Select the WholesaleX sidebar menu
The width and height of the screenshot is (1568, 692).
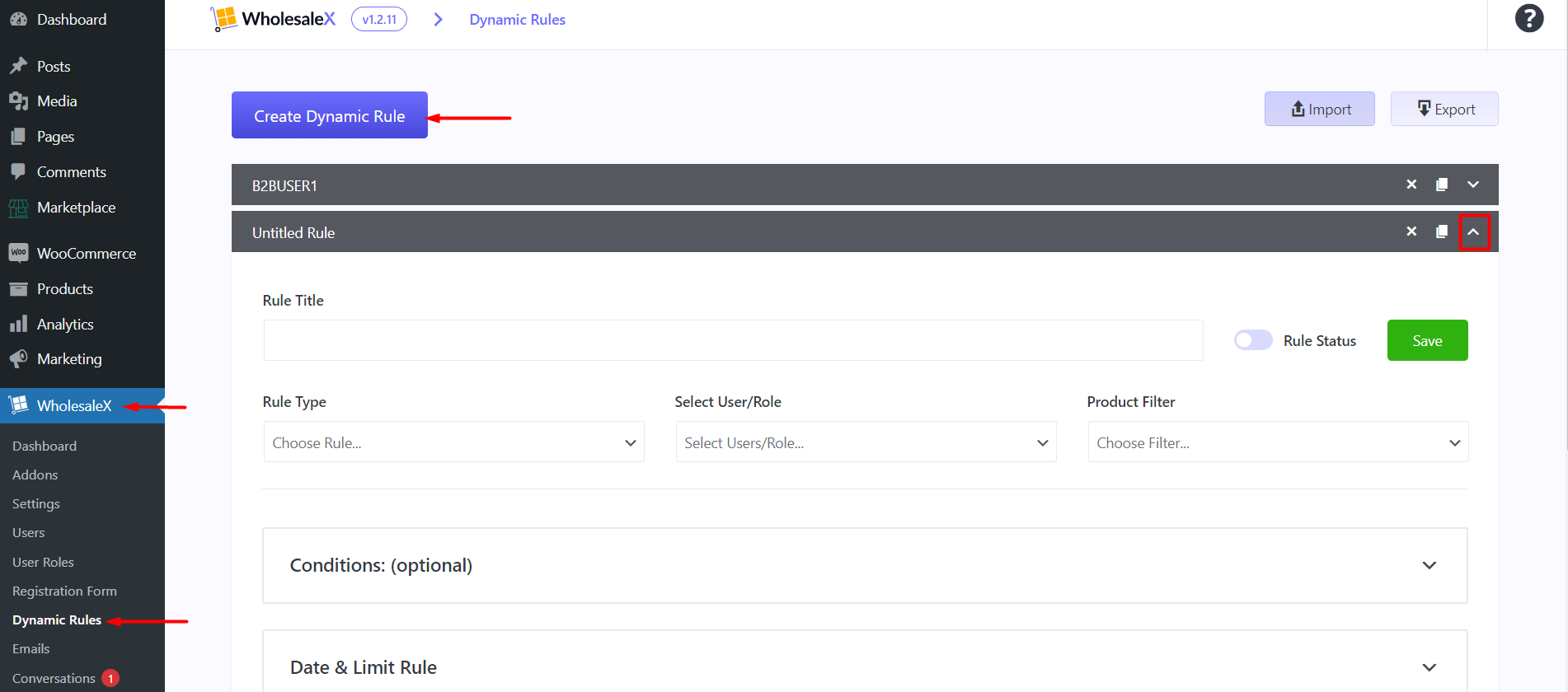click(x=82, y=405)
